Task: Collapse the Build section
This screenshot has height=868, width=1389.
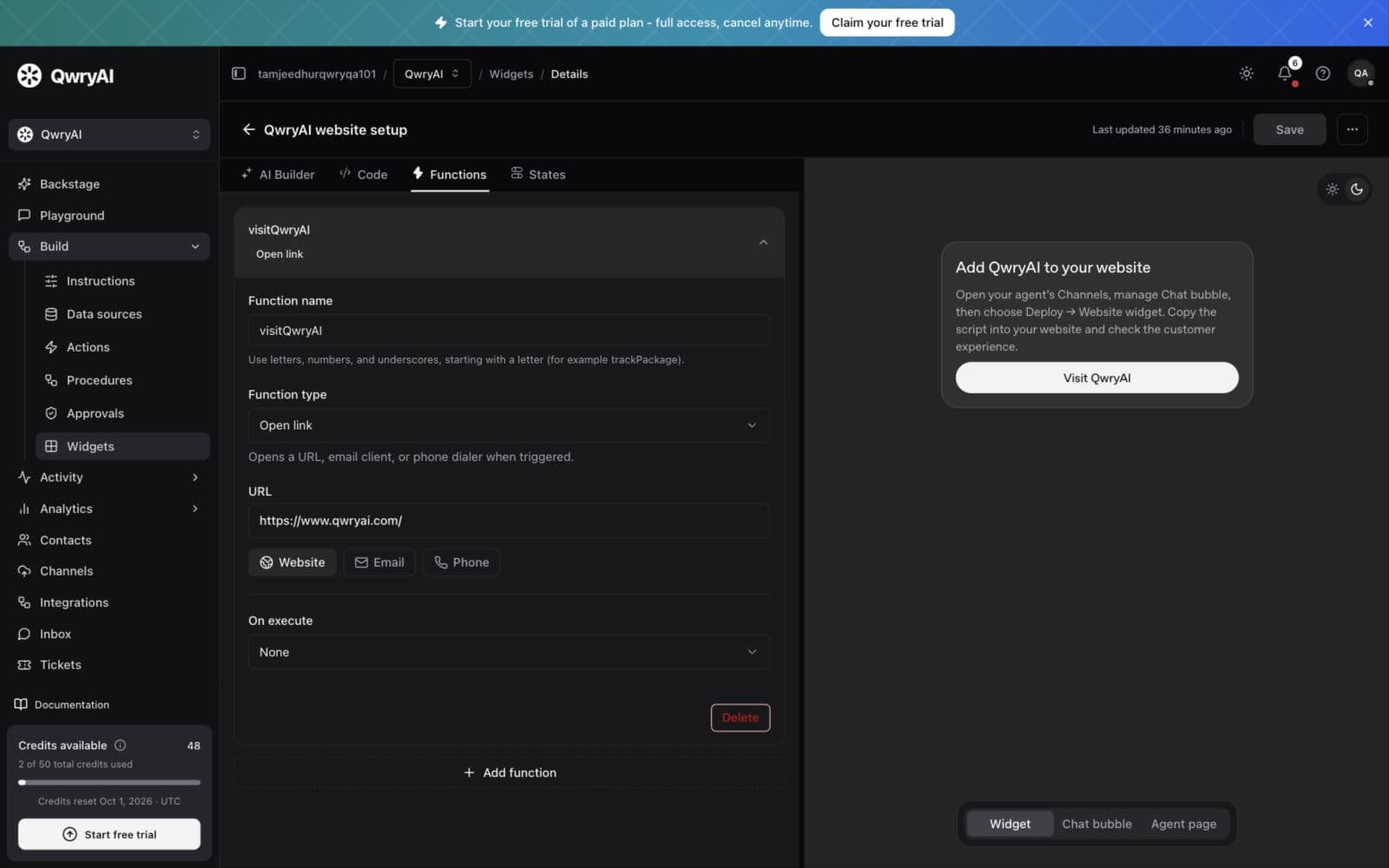Action: 109,247
